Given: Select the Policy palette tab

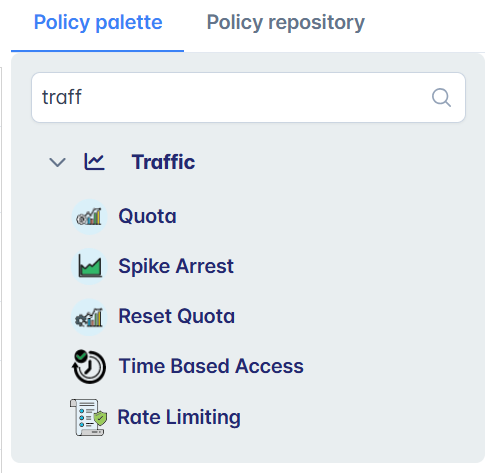Looking at the screenshot, I should click(x=98, y=23).
